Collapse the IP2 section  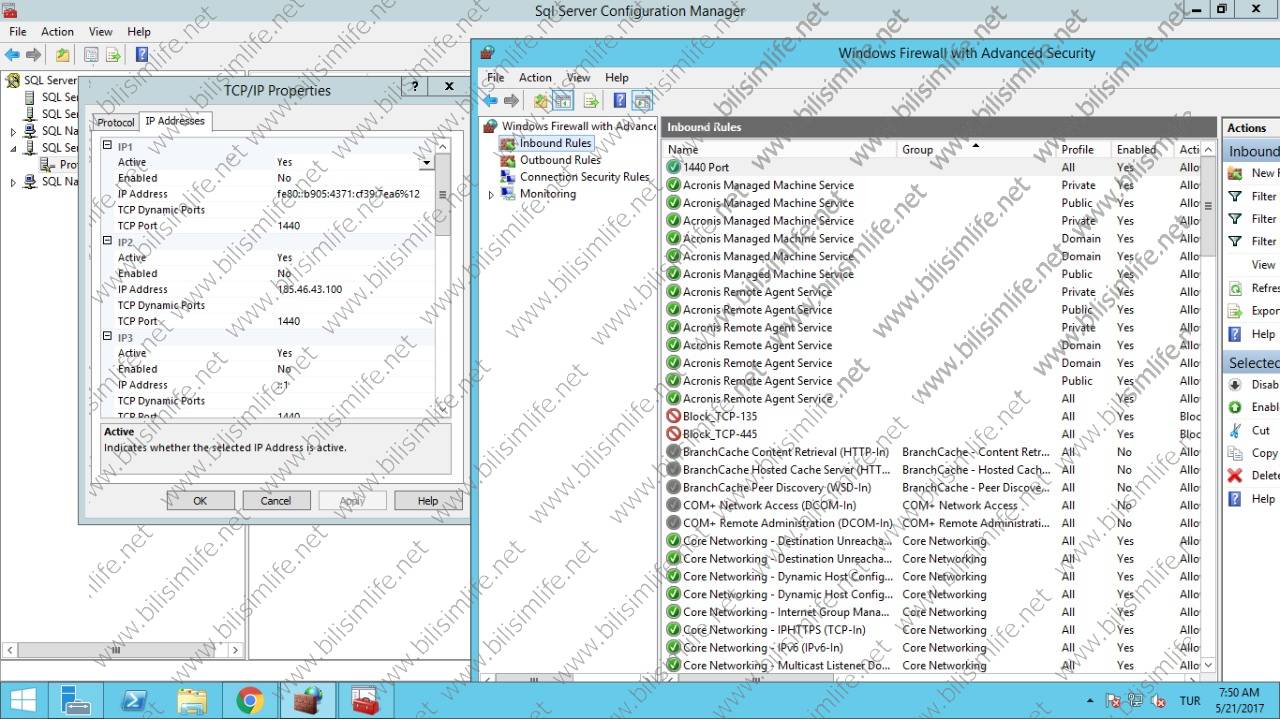(x=108, y=242)
